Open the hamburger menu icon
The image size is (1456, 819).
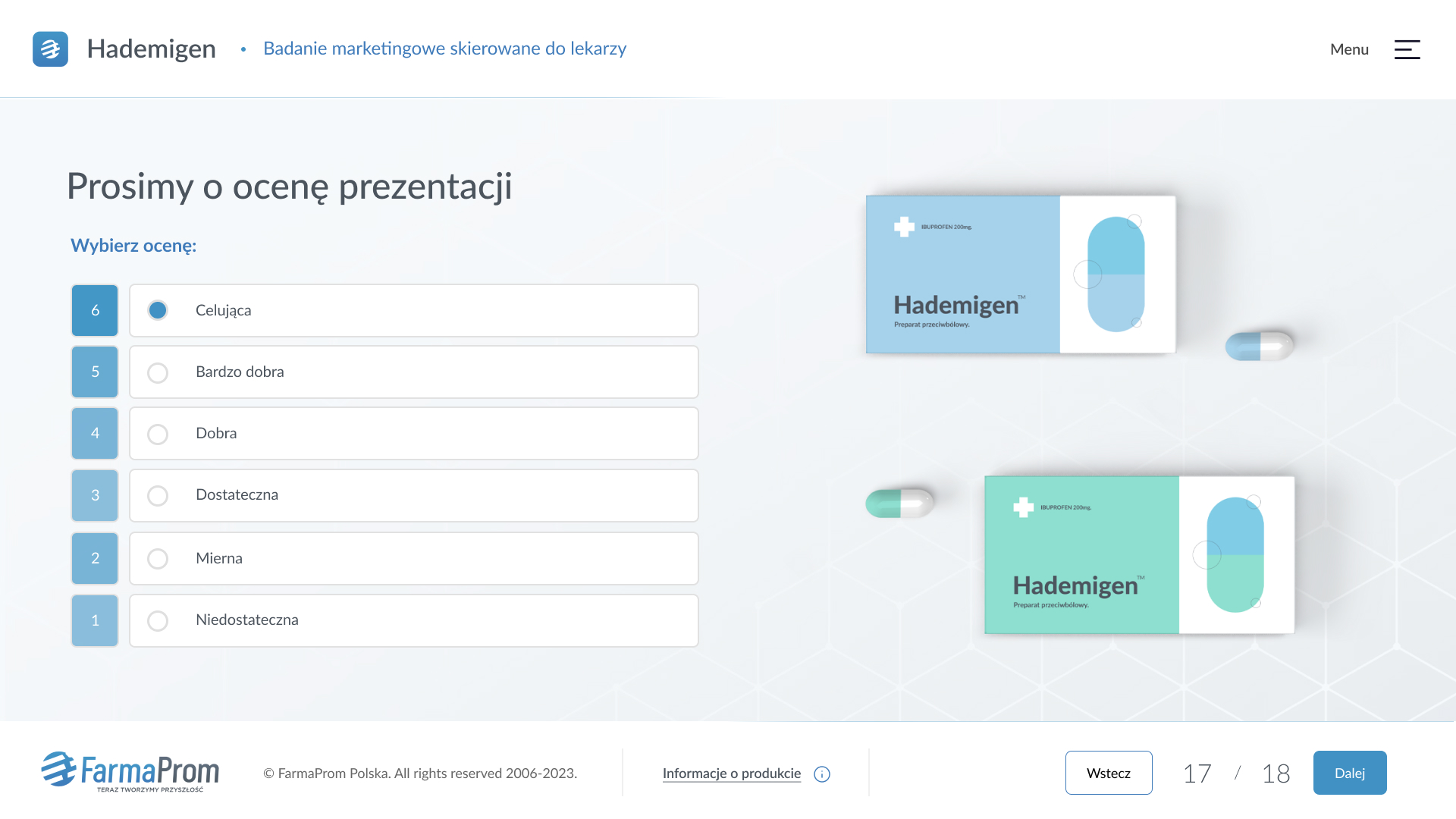click(x=1407, y=49)
